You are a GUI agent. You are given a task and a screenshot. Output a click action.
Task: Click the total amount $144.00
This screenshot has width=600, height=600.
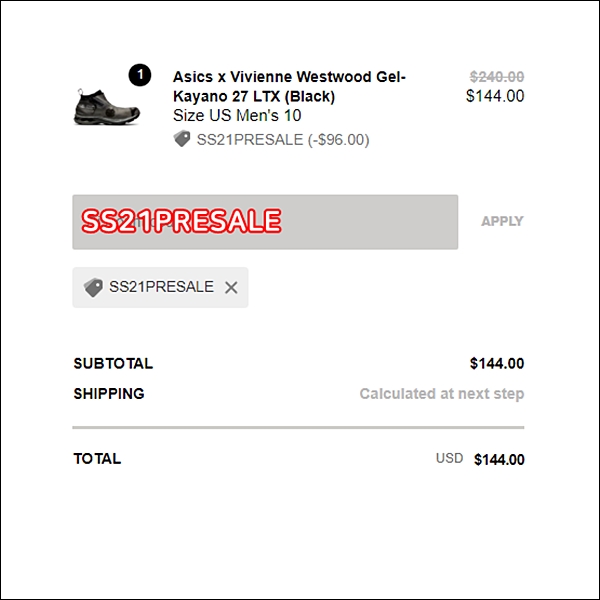click(x=499, y=460)
